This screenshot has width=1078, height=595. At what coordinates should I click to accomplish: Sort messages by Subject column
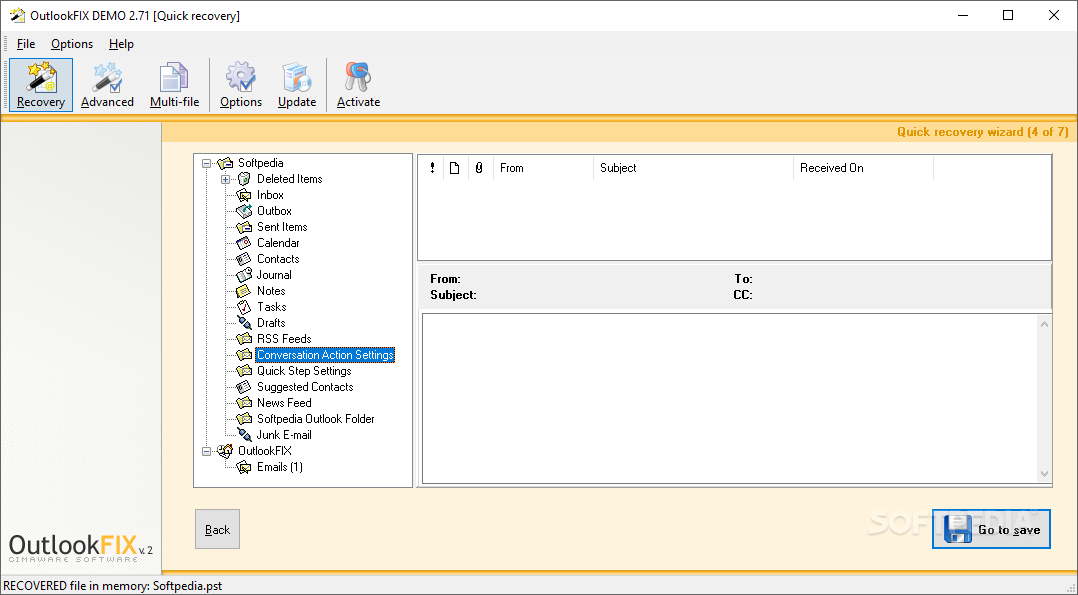(693, 168)
